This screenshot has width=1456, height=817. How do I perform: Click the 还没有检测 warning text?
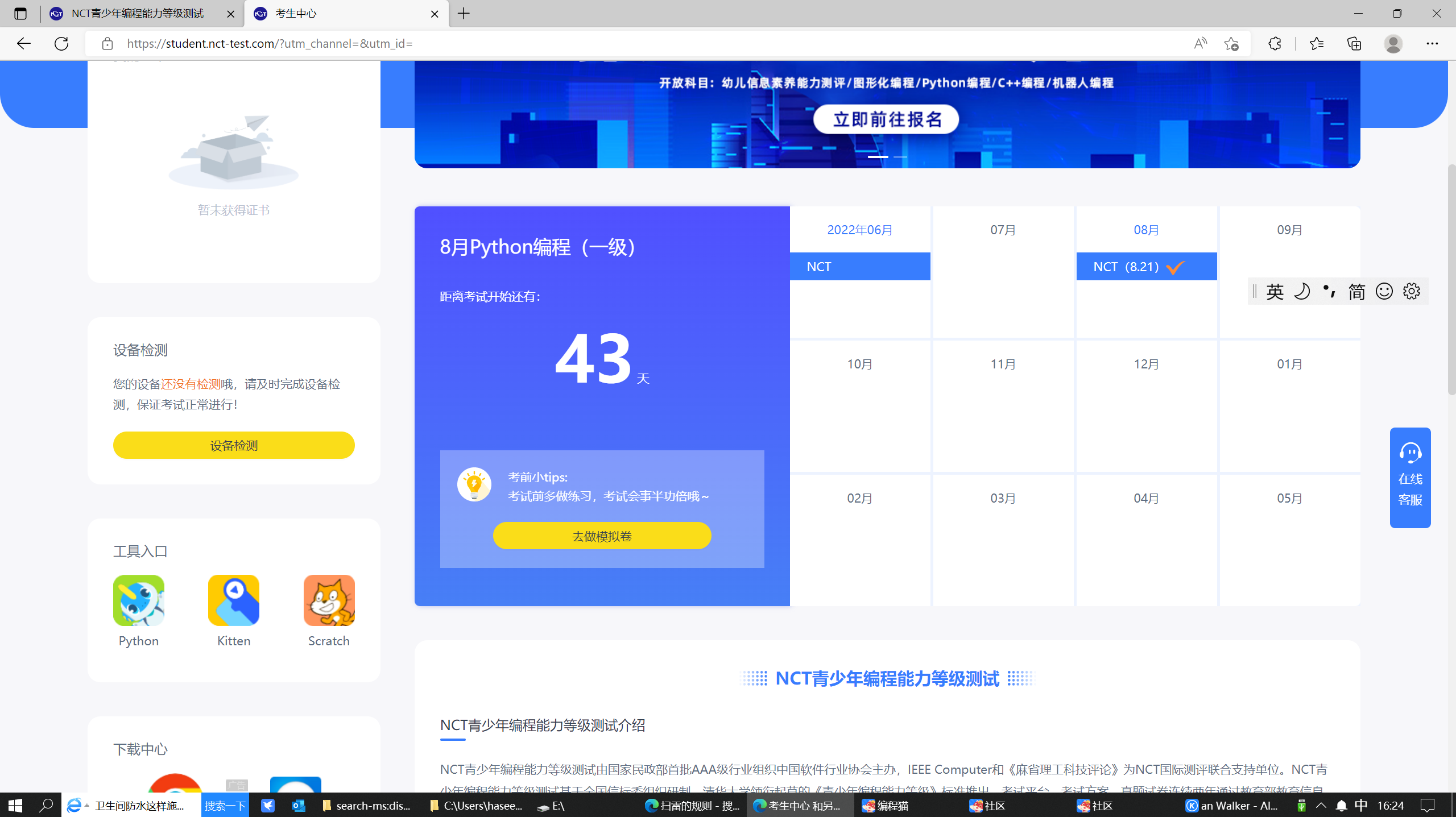[x=191, y=384]
